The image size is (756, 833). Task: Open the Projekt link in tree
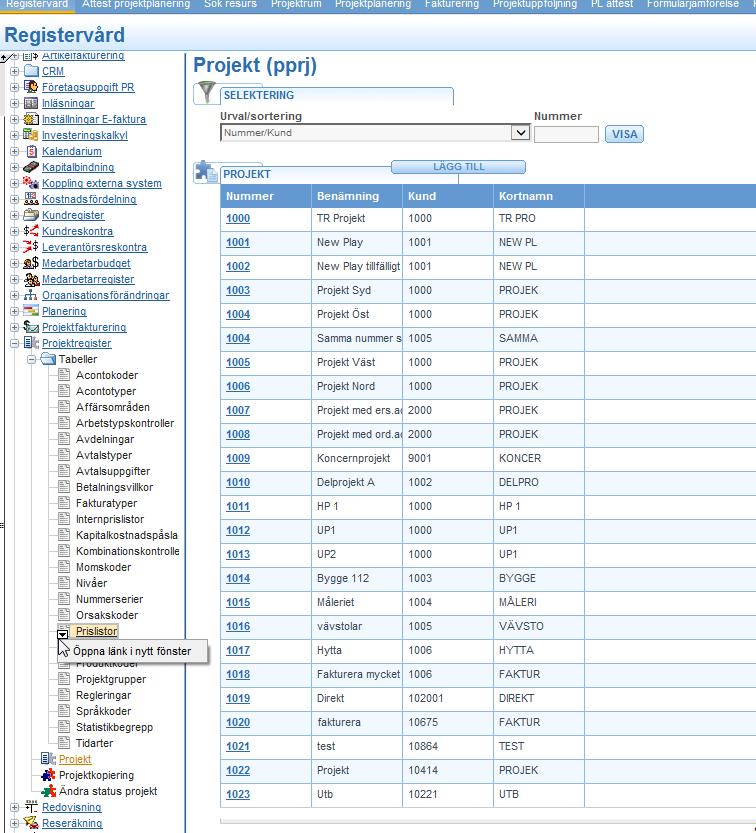75,759
